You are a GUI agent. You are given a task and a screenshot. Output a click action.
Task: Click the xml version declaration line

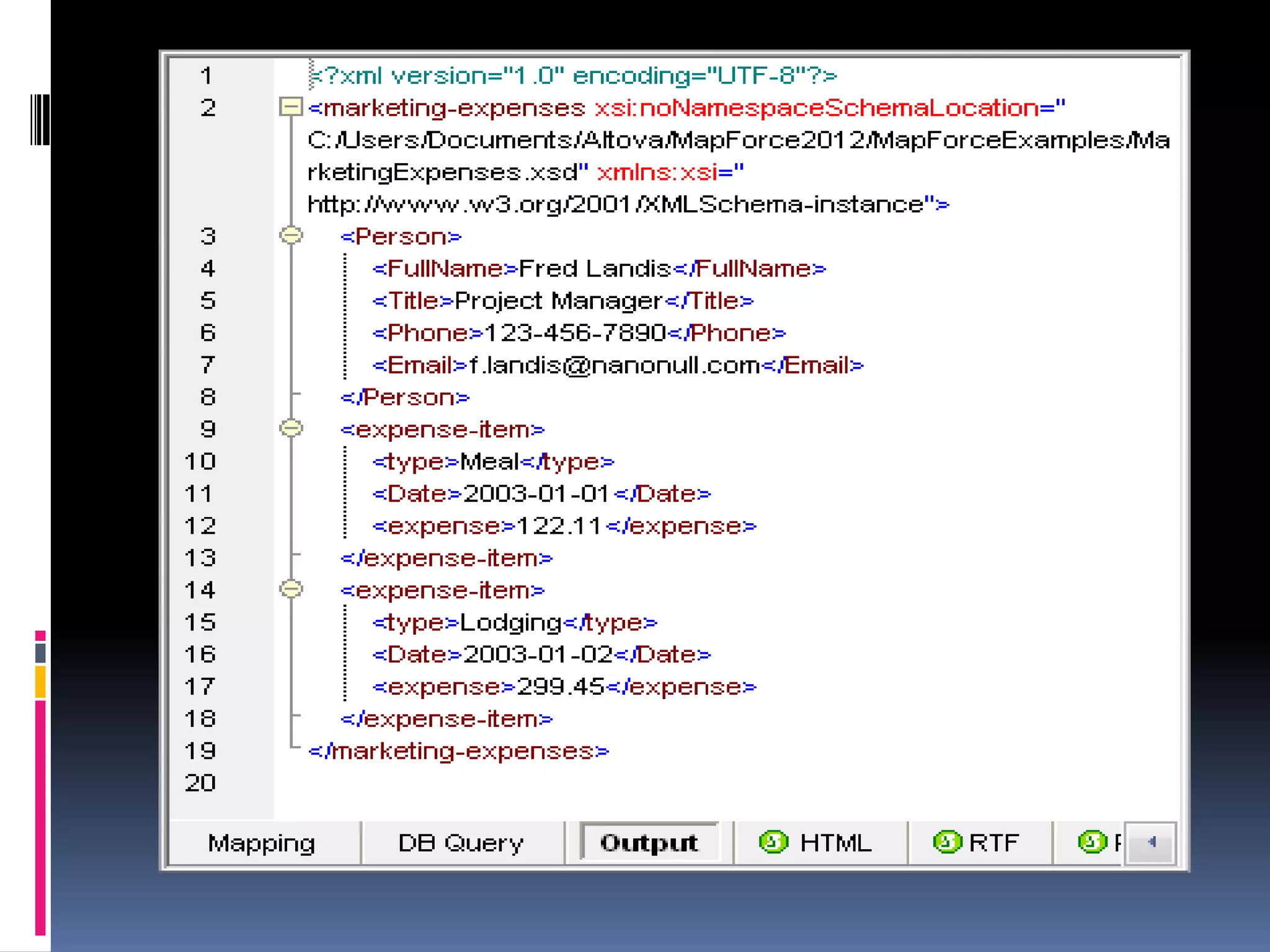574,76
